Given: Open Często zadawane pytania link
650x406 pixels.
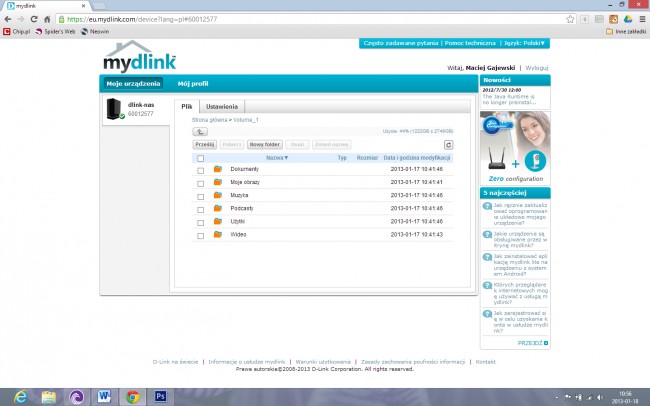Looking at the screenshot, I should [400, 43].
